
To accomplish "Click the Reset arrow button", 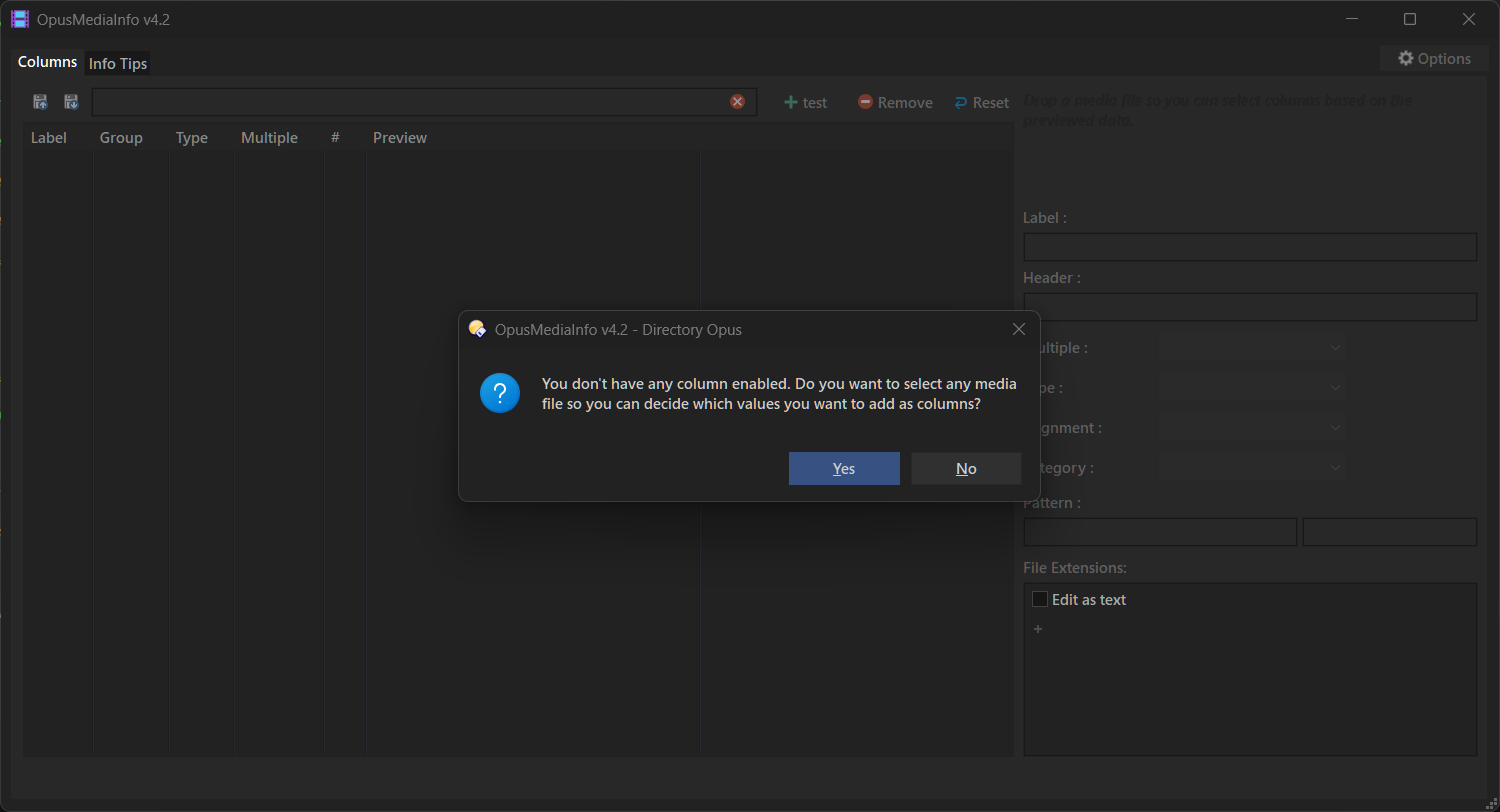I will pos(981,103).
